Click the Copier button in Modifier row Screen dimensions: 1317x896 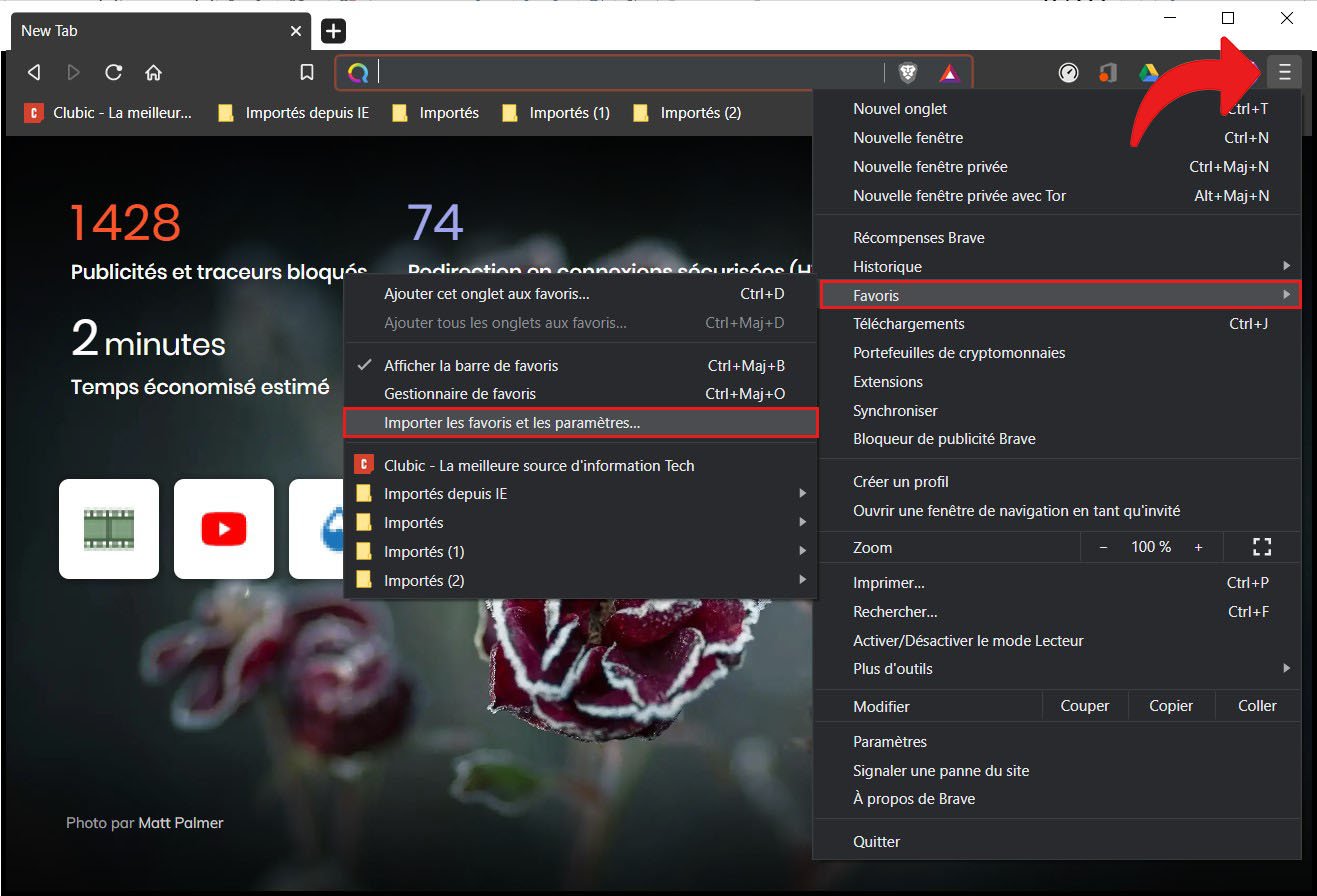(1170, 706)
